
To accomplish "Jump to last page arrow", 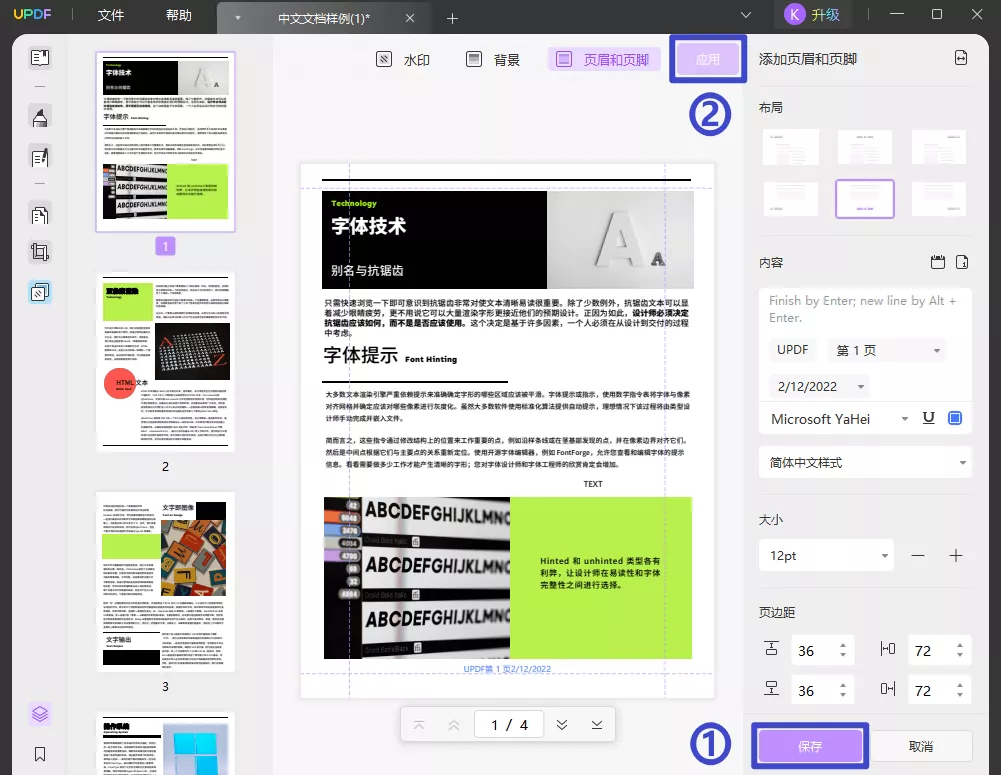I will (597, 725).
